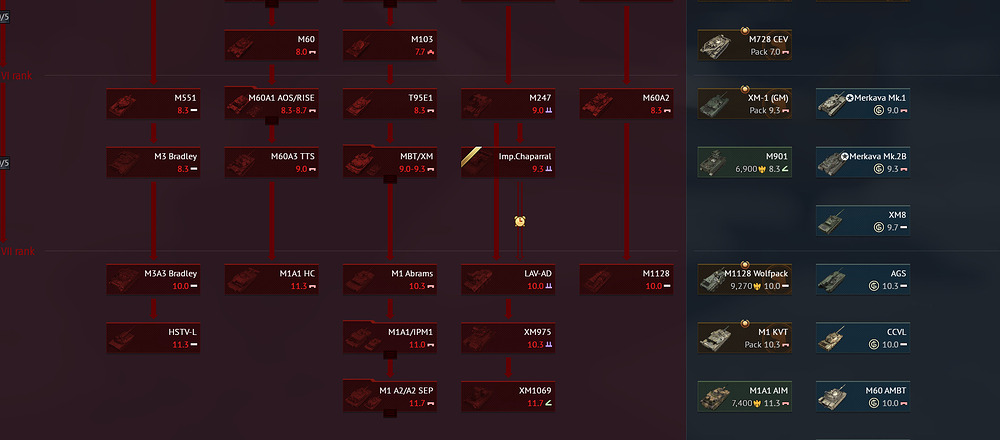
Task: Select the HSTV-L vehicle card
Action: click(153, 338)
